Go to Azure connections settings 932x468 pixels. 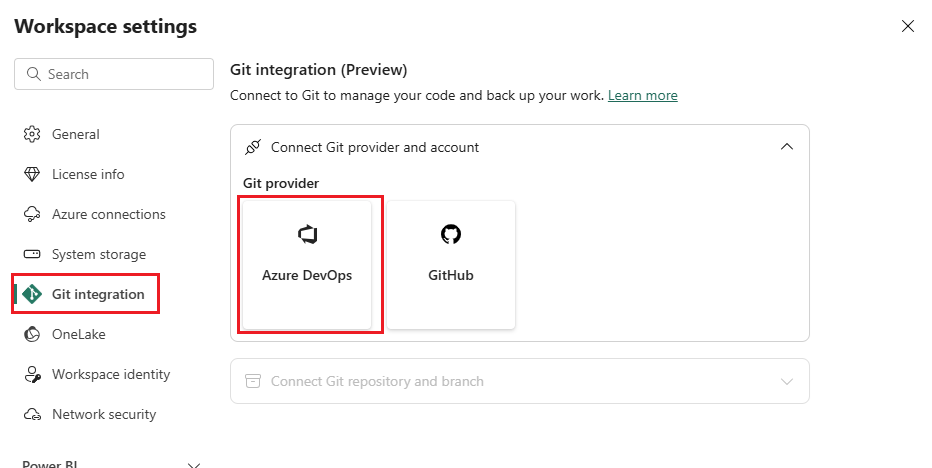(x=108, y=214)
